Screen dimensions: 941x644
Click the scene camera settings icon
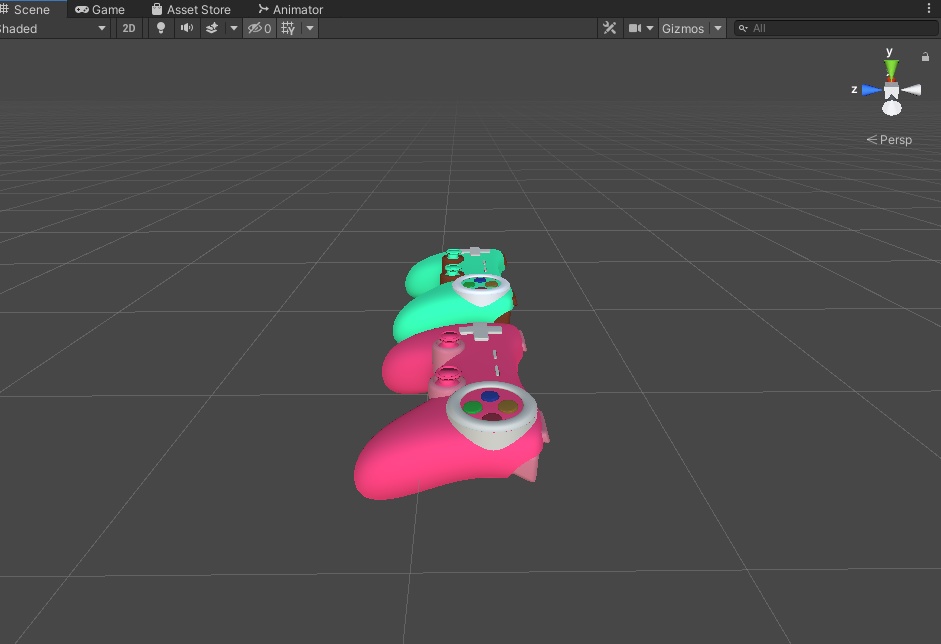[637, 28]
